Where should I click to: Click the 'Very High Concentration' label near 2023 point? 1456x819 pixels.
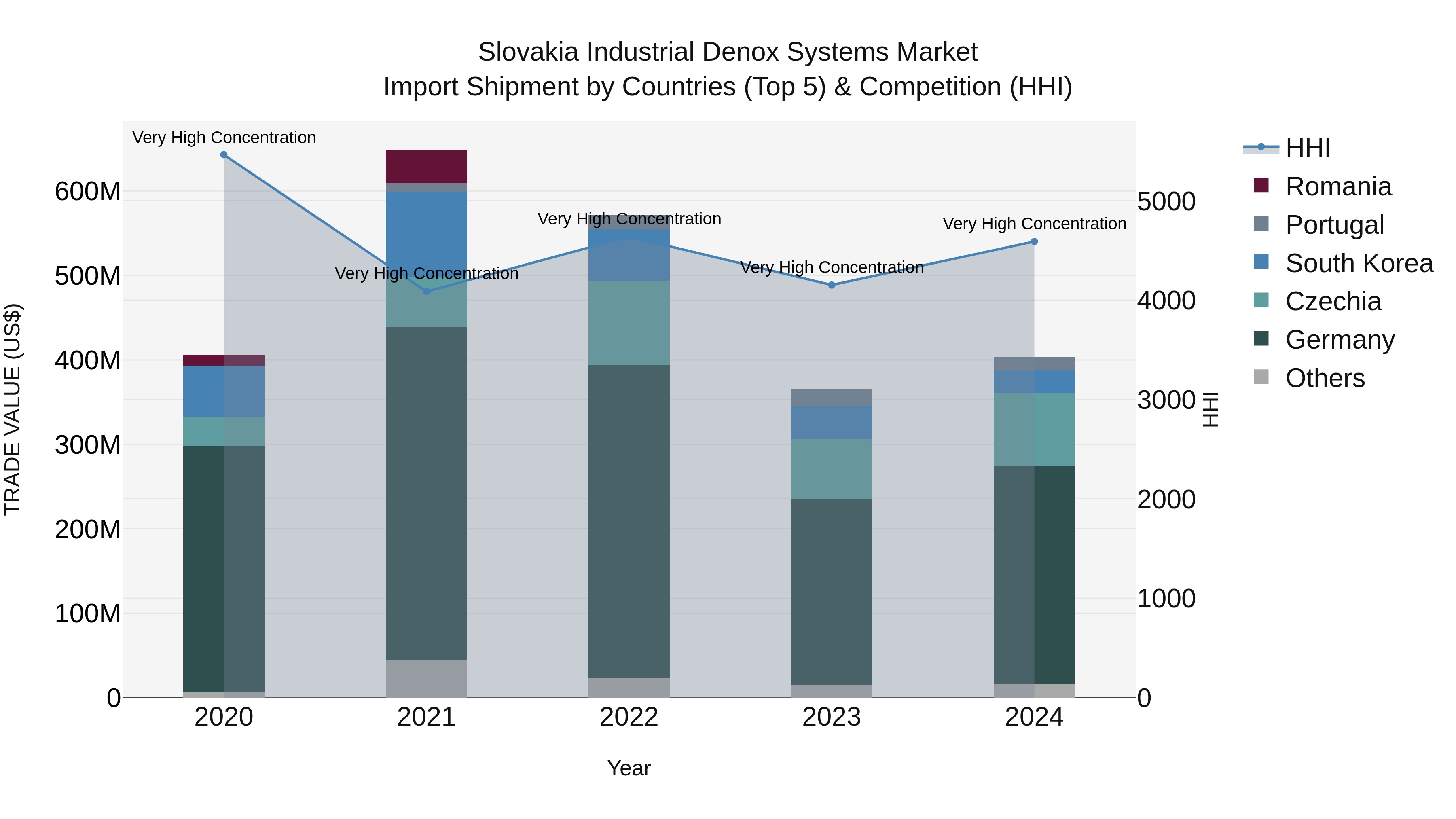(832, 267)
